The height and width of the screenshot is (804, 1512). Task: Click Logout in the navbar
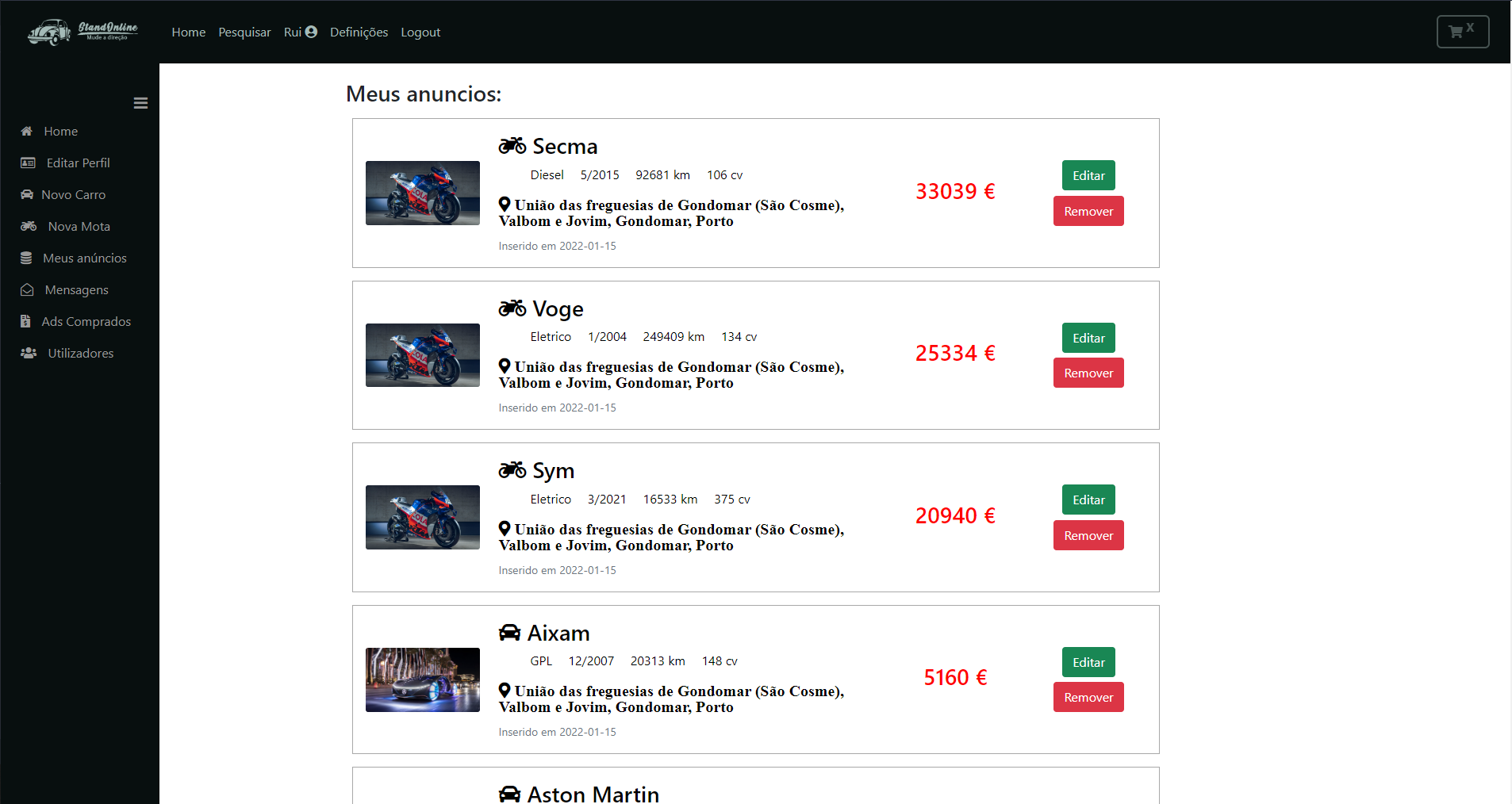(420, 33)
